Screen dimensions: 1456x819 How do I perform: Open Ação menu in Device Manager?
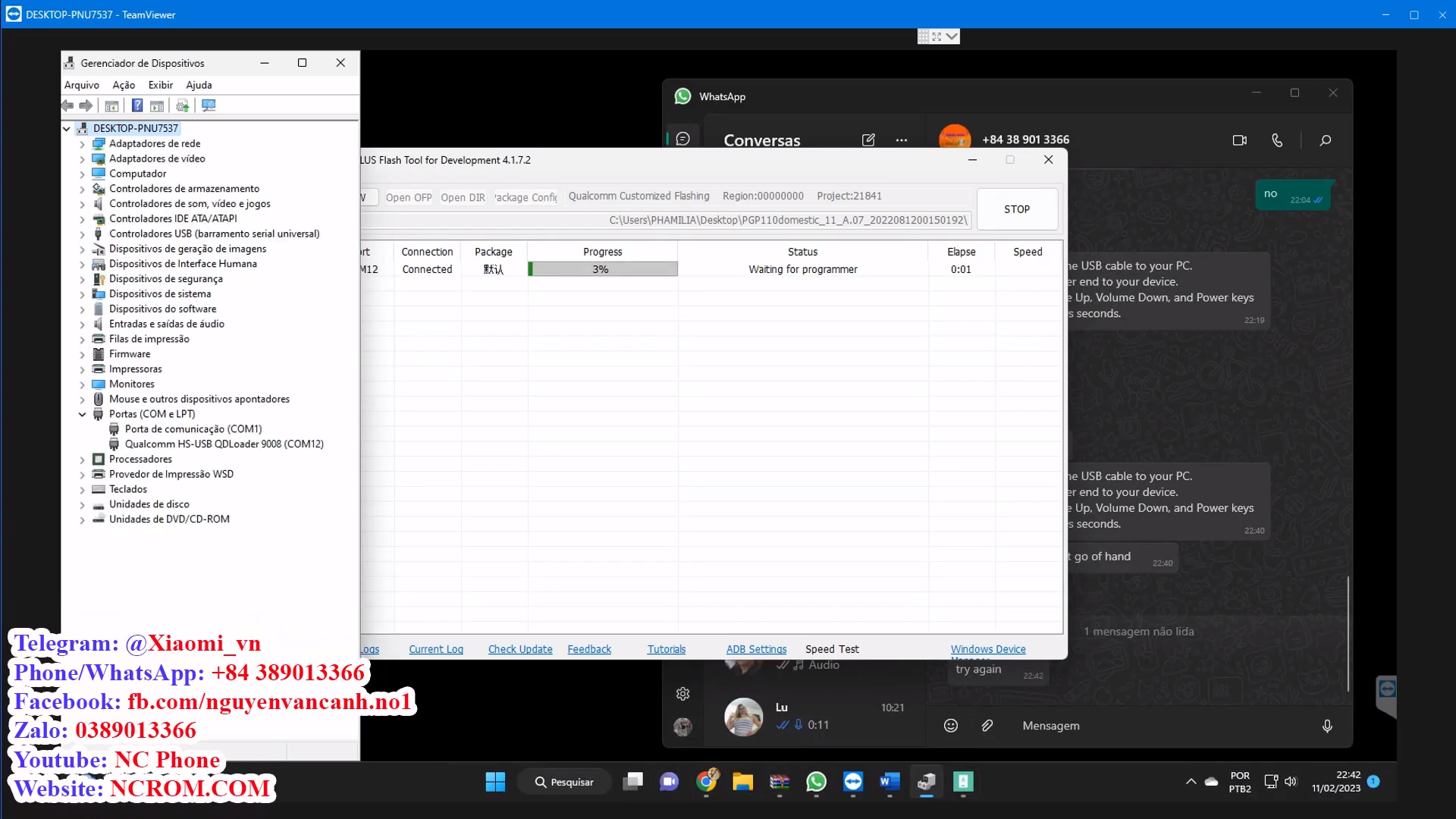tap(124, 85)
